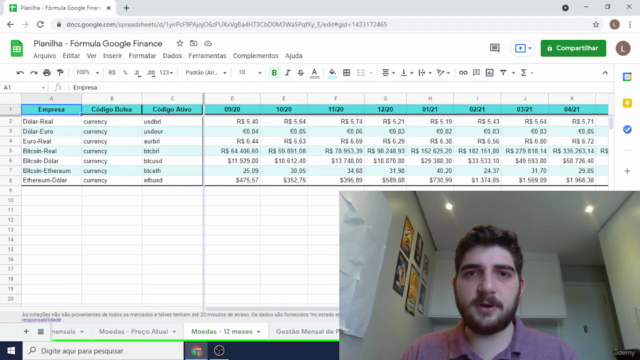The width and height of the screenshot is (640, 360).
Task: Reload the browser page
Action: pyautogui.click(x=40, y=24)
